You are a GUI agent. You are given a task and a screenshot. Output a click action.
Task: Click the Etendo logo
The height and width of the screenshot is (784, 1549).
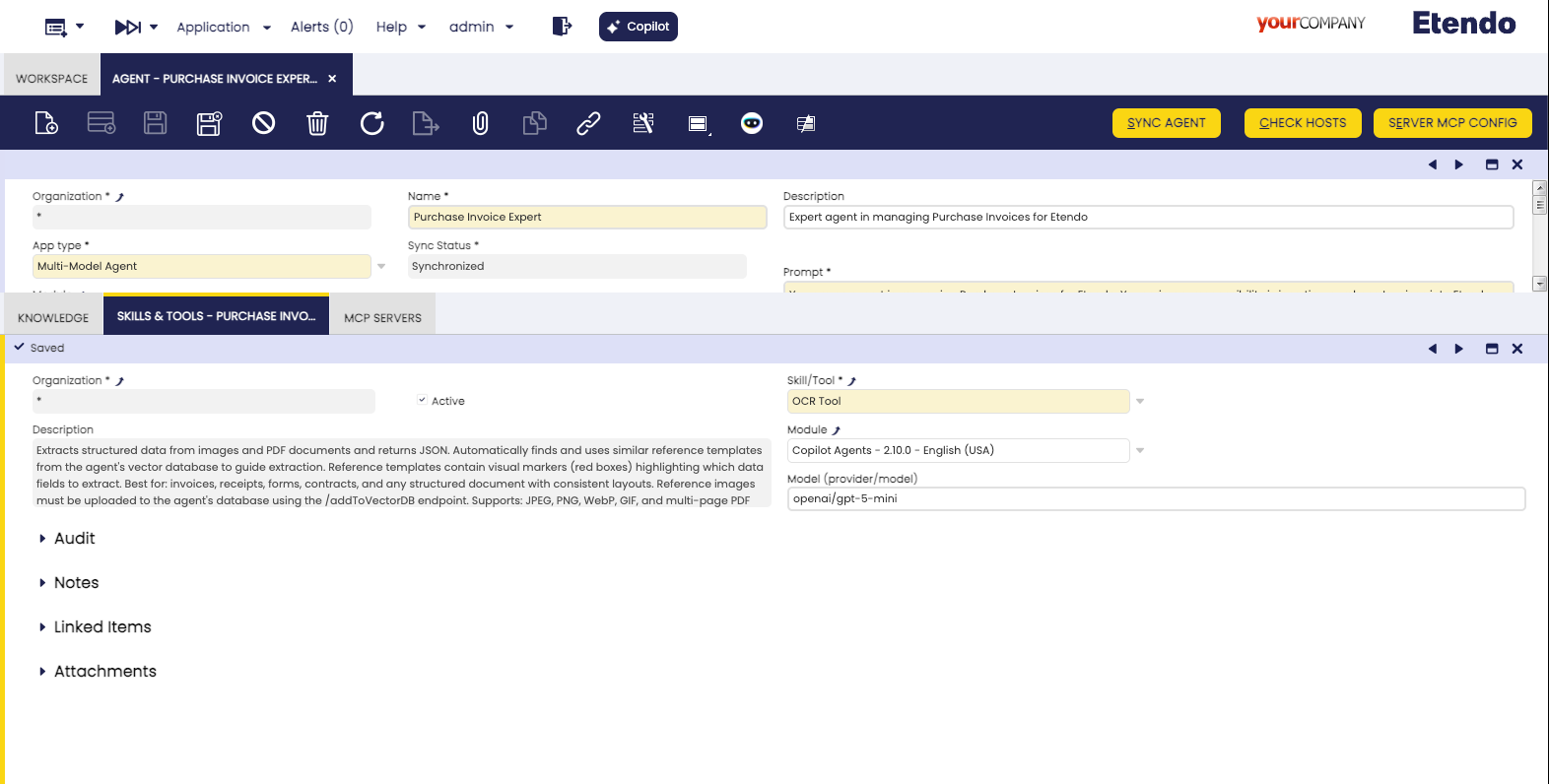[x=1464, y=23]
